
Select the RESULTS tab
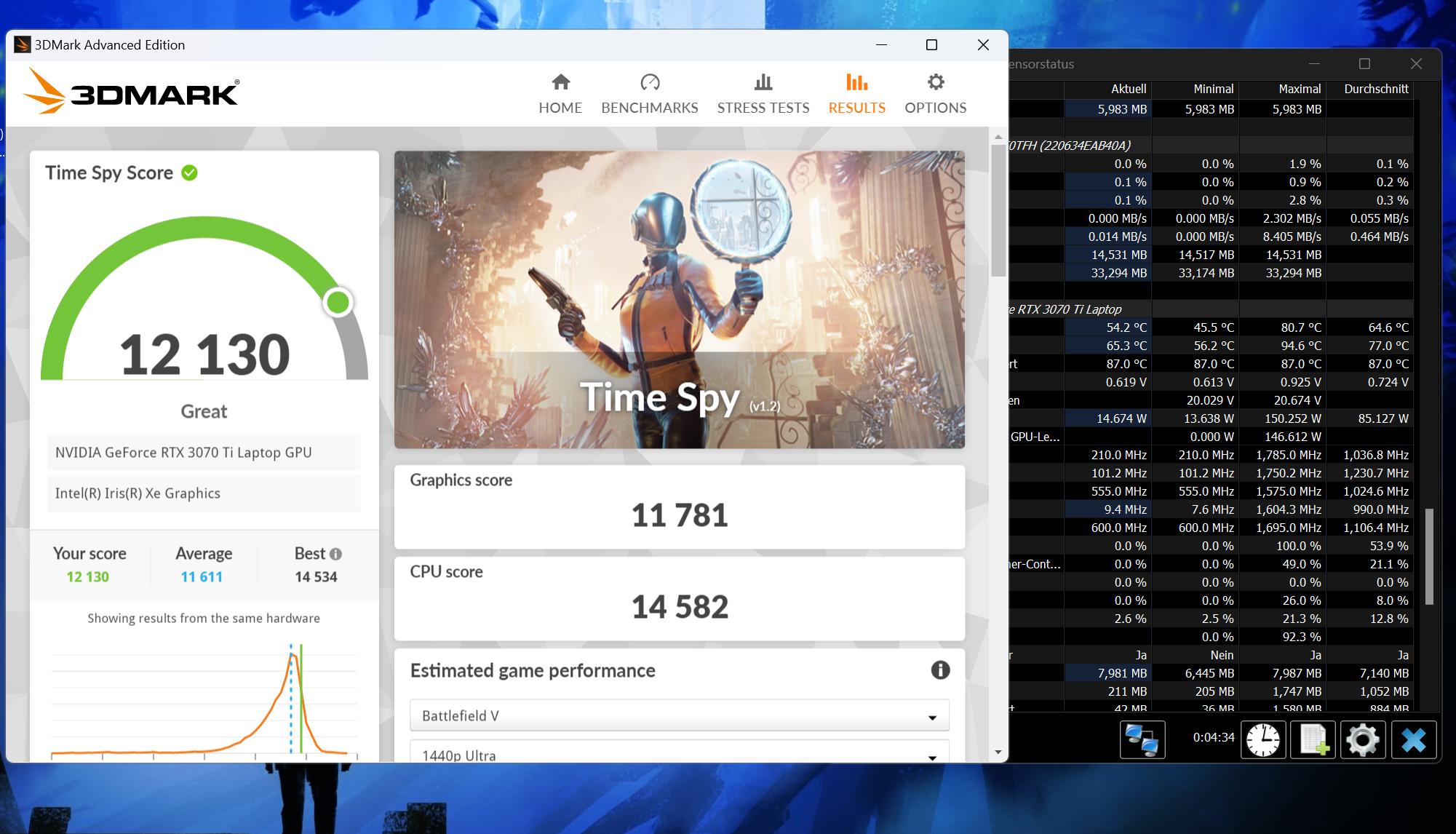pyautogui.click(x=856, y=94)
